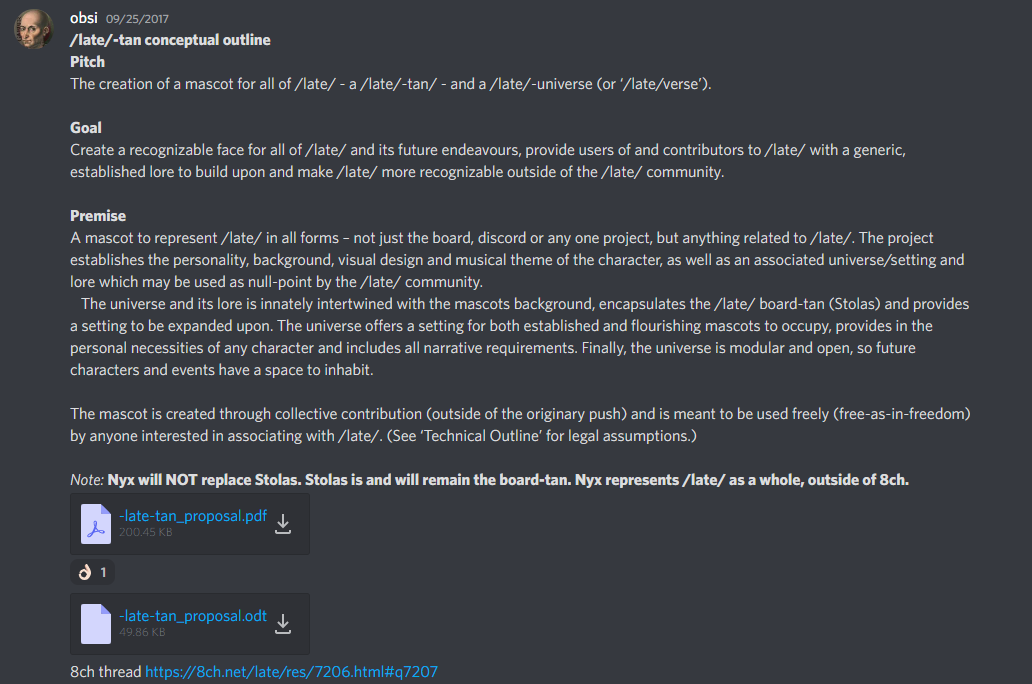Open obsi's profile avatar picture
Image resolution: width=1032 pixels, height=684 pixels.
click(33, 29)
